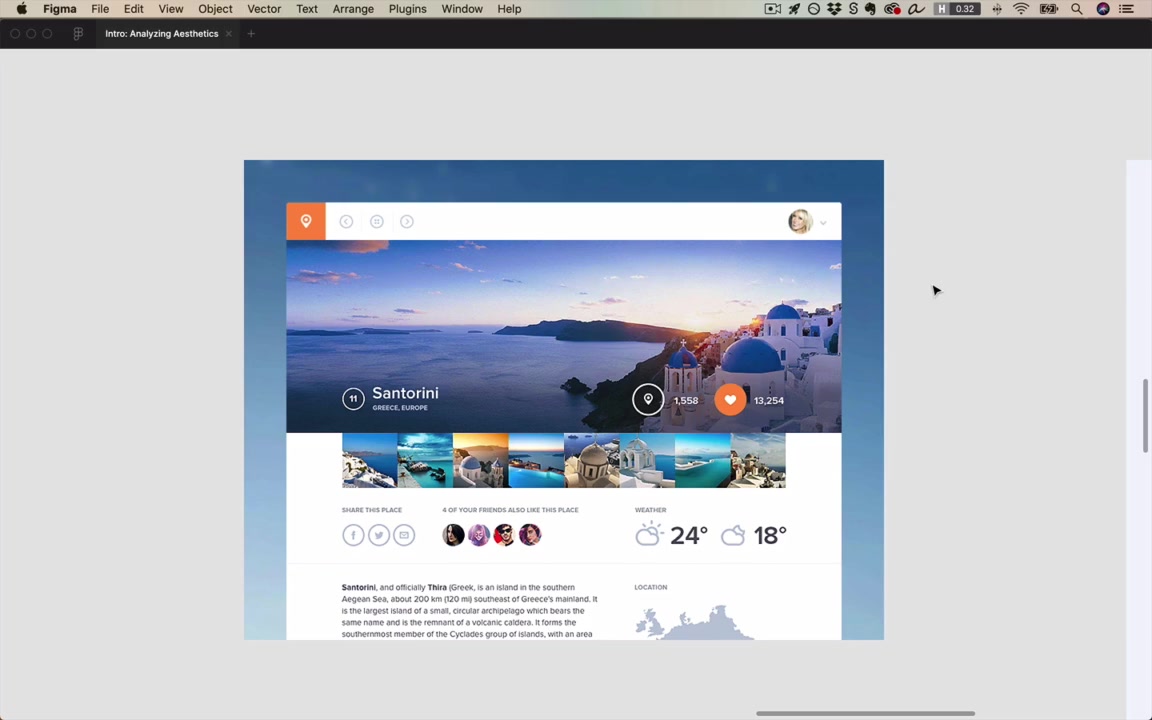Click the vertical scrollbar thumb
This screenshot has height=720, width=1152.
pos(1145,416)
